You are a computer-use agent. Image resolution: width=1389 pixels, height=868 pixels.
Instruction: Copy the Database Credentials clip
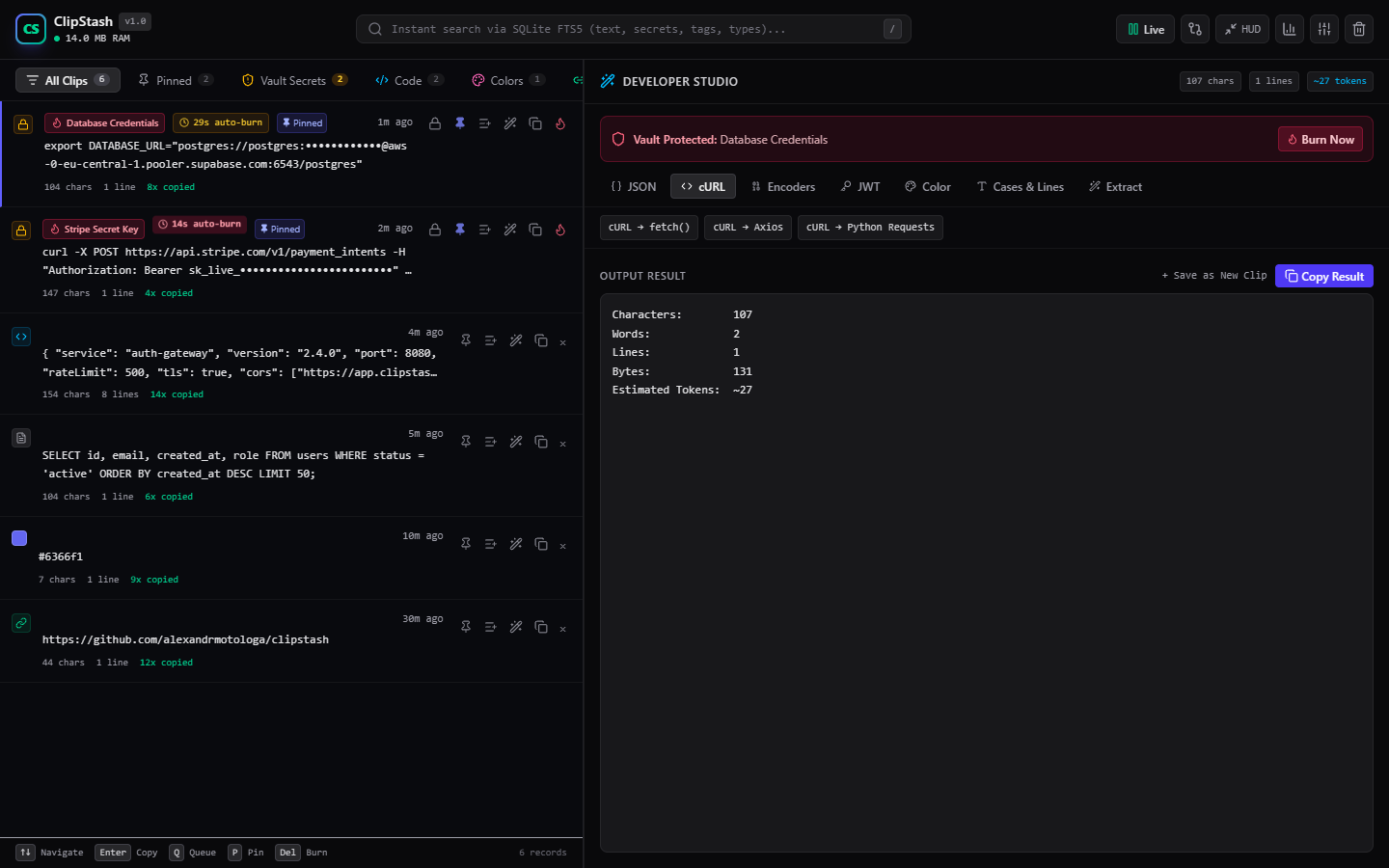pos(535,123)
